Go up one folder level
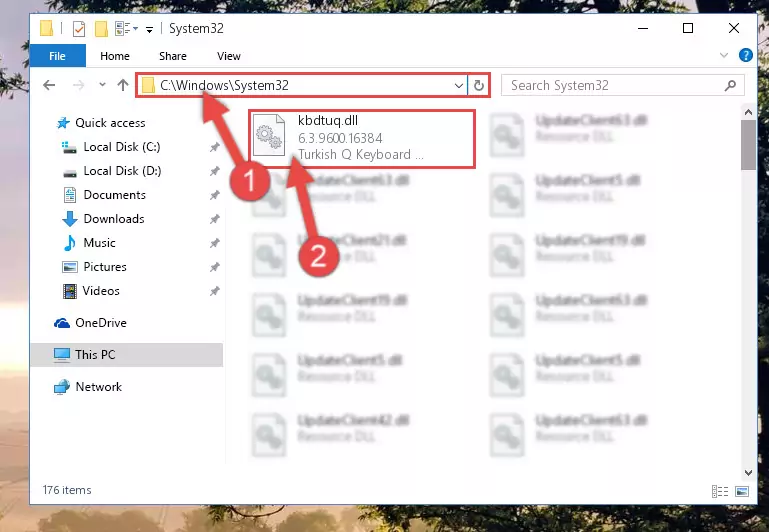This screenshot has width=769, height=532. (x=123, y=85)
